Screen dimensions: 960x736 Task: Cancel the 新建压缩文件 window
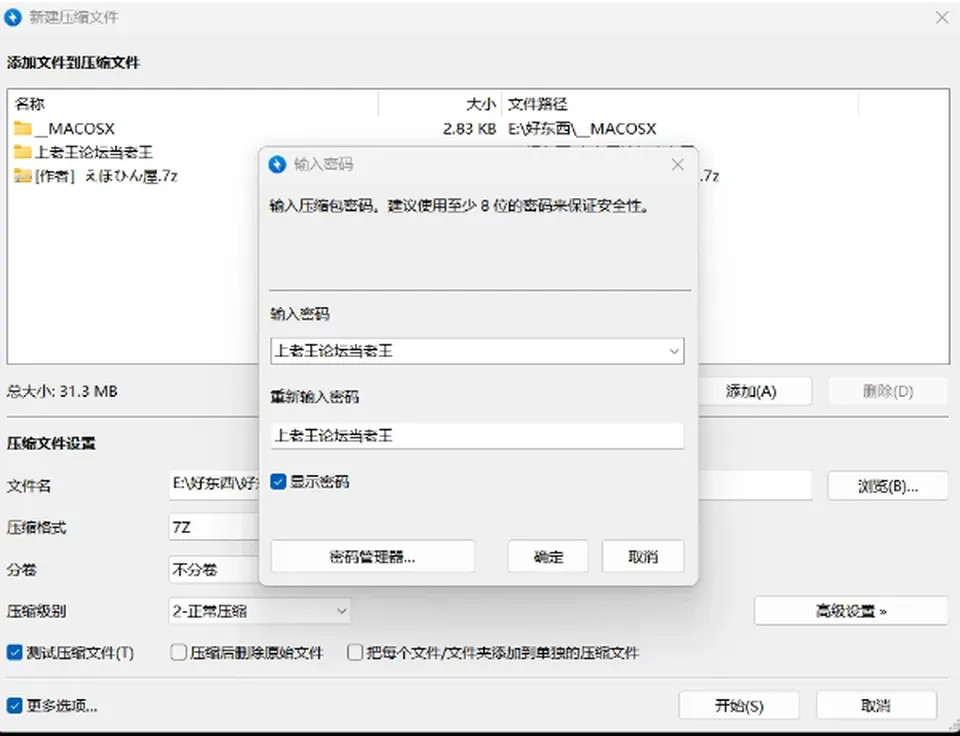[x=877, y=706]
